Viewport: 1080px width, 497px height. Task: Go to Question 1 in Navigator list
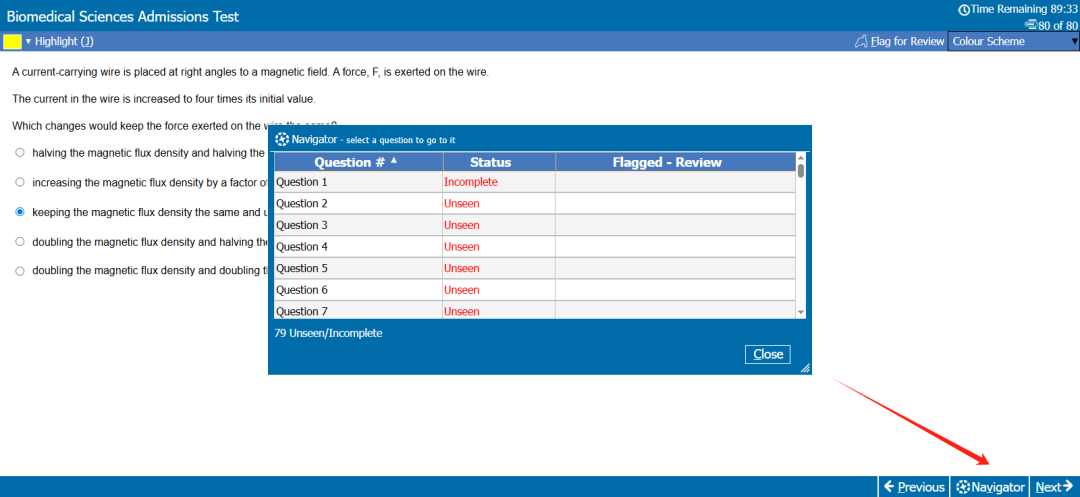click(x=302, y=182)
